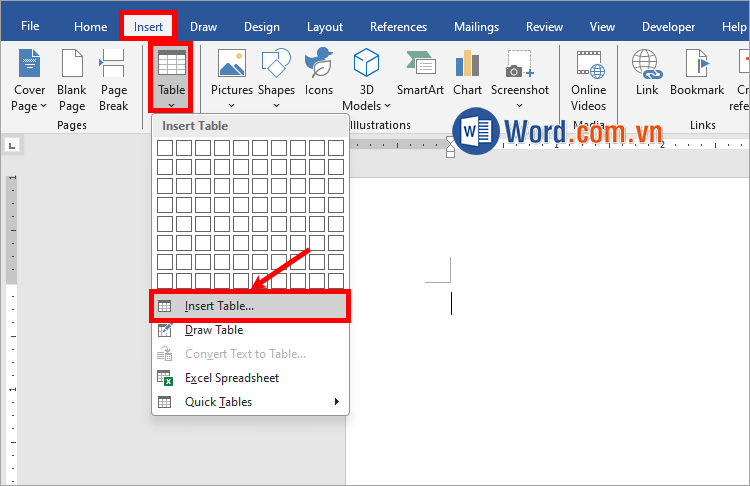The height and width of the screenshot is (486, 750).
Task: Switch to the Mailings tab
Action: pyautogui.click(x=476, y=27)
